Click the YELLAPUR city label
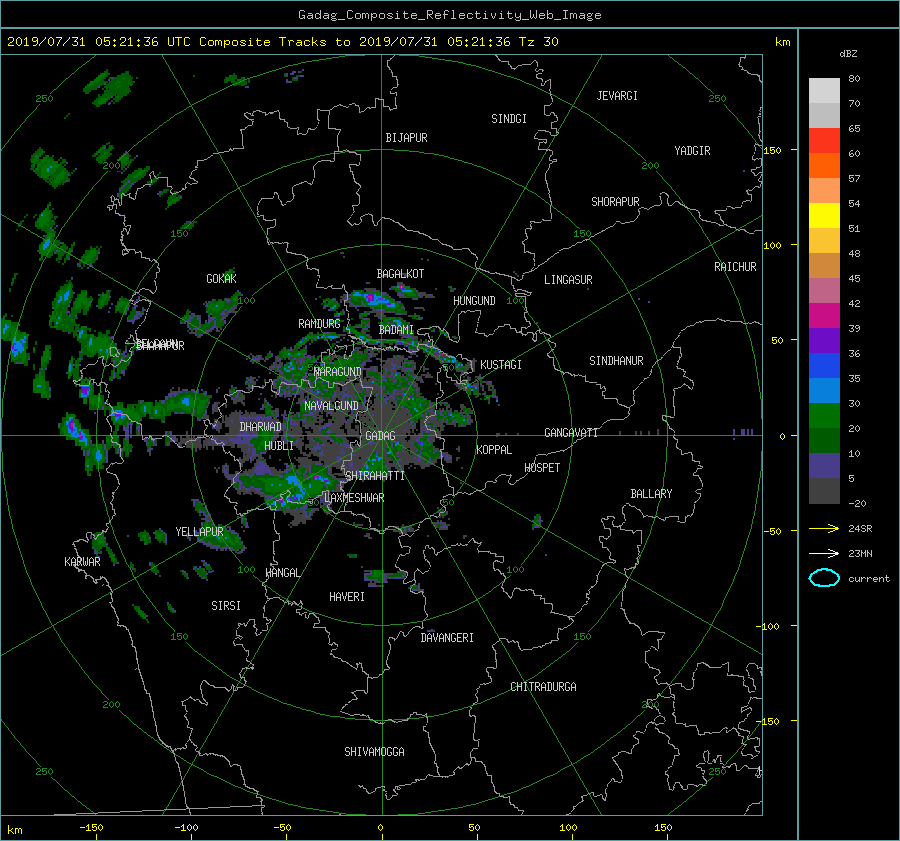This screenshot has height=841, width=900. tap(199, 532)
